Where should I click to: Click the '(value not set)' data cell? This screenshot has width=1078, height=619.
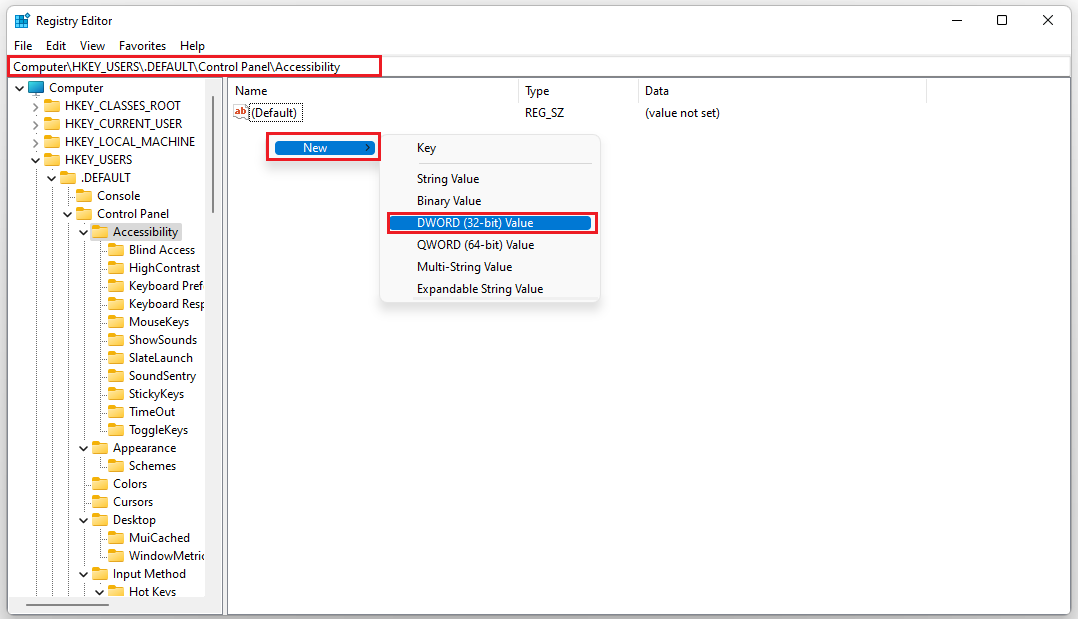(x=682, y=113)
